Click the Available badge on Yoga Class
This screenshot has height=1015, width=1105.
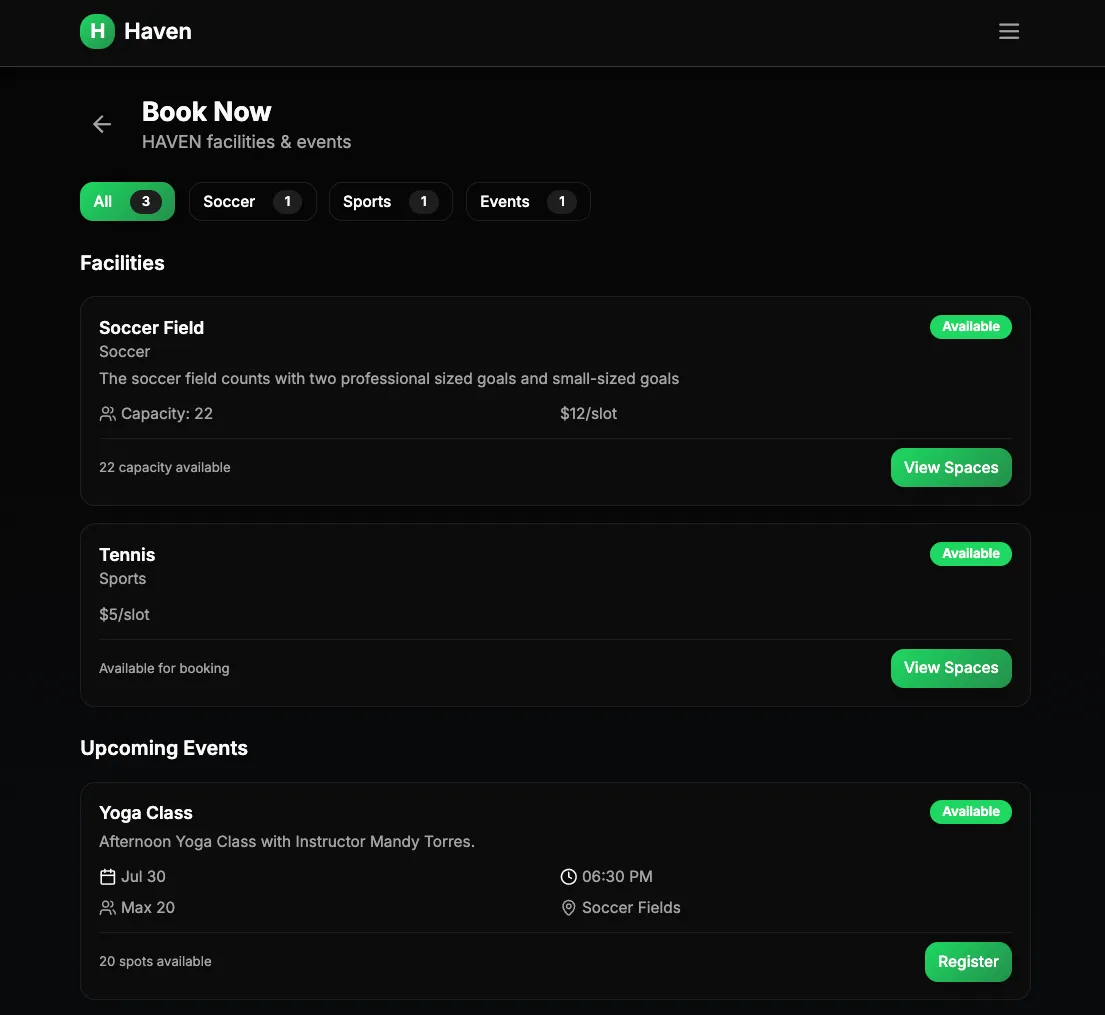click(970, 812)
